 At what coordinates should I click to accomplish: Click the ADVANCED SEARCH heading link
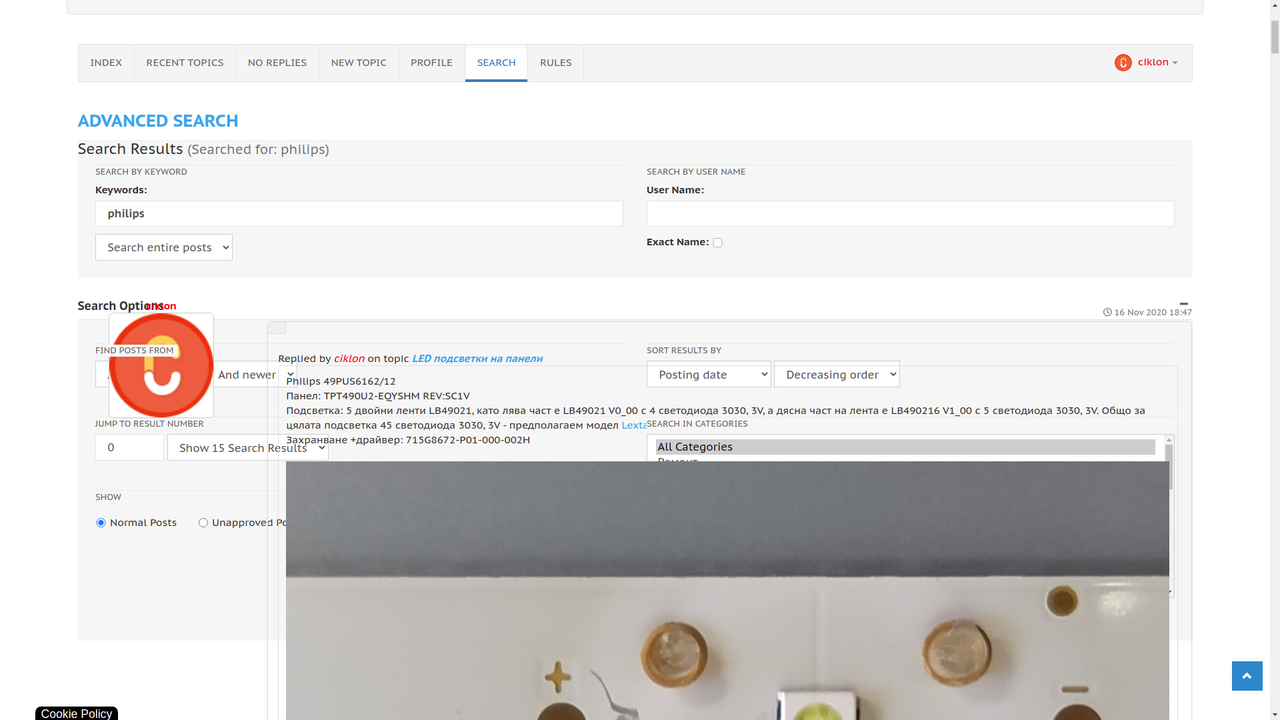pyautogui.click(x=158, y=121)
